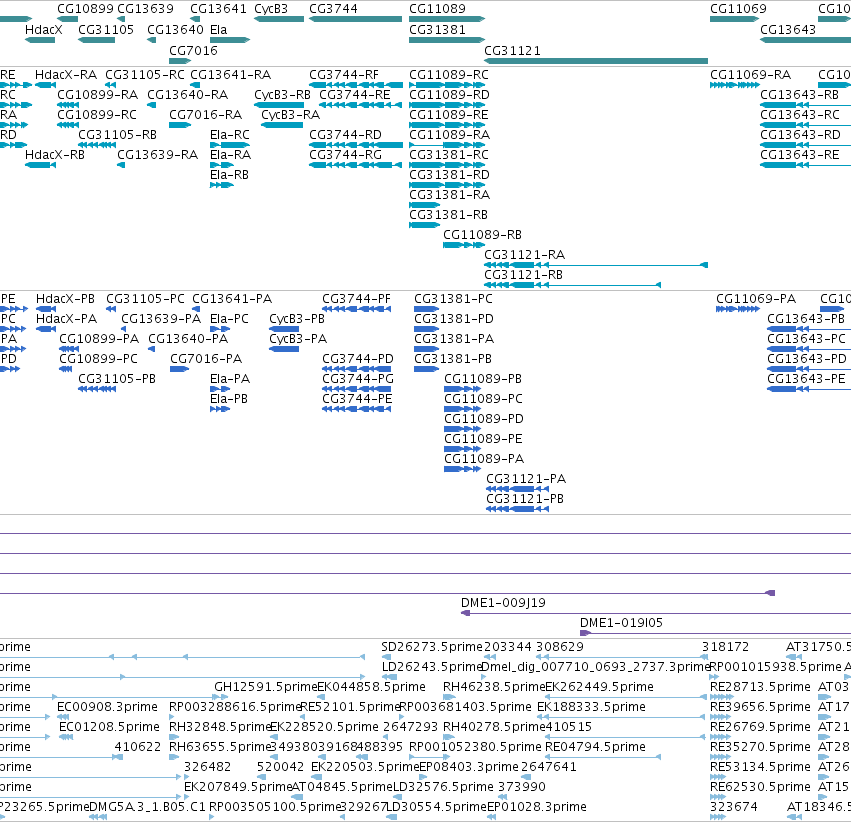Click the CG13641-PA protein label
Screen dimensions: 851x822
click(x=232, y=299)
